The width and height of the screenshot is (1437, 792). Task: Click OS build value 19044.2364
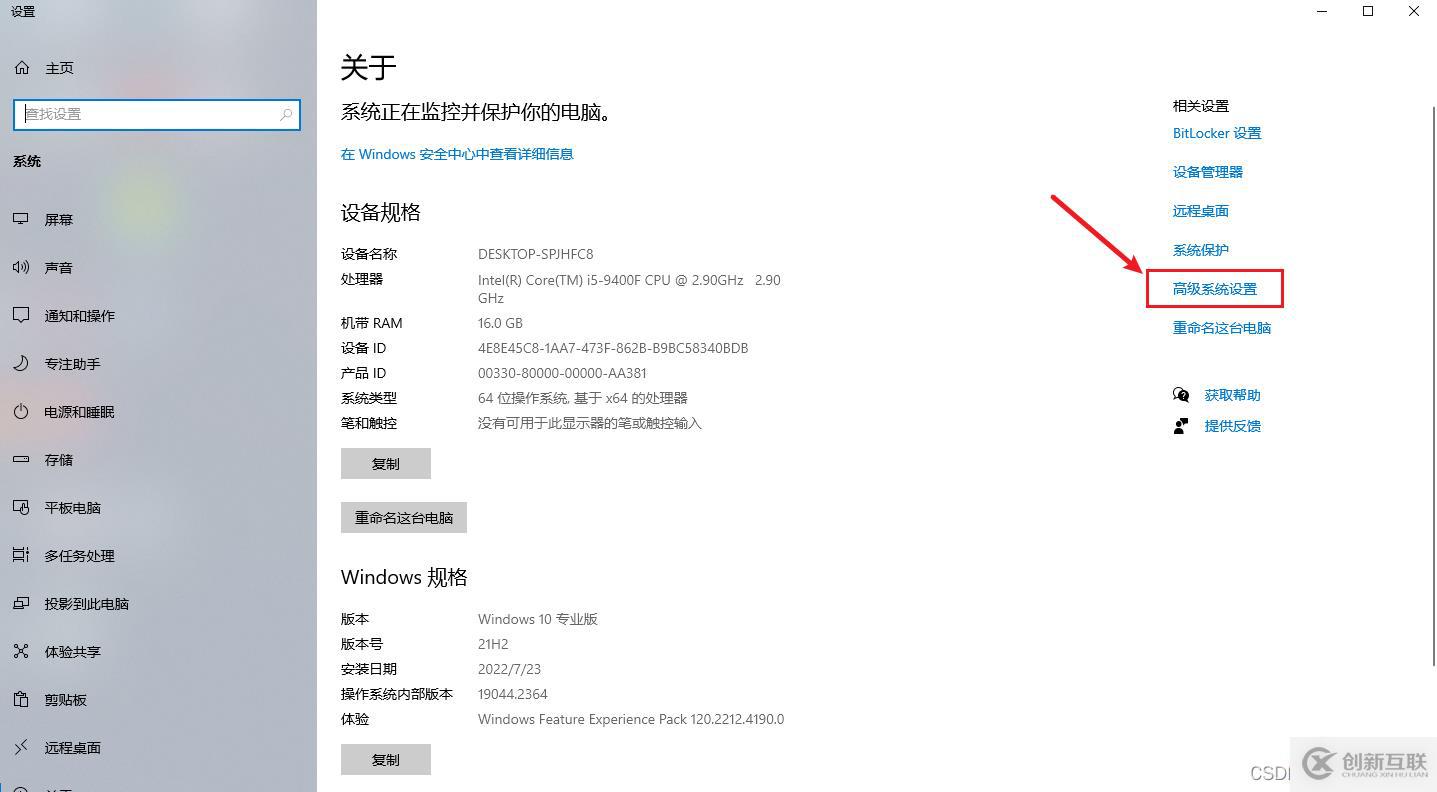[x=513, y=694]
